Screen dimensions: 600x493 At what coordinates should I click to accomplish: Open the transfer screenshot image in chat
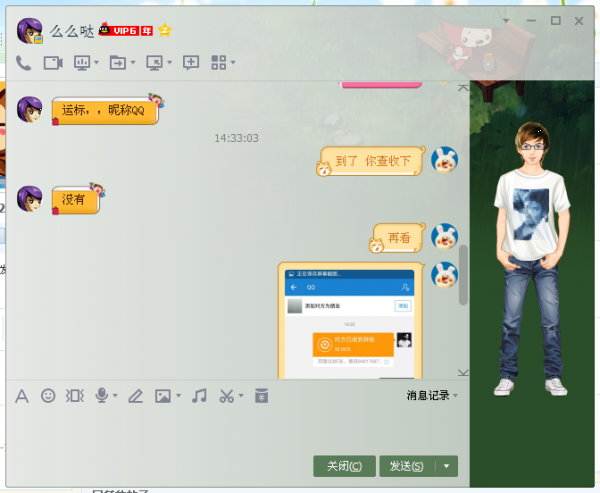[x=350, y=324]
